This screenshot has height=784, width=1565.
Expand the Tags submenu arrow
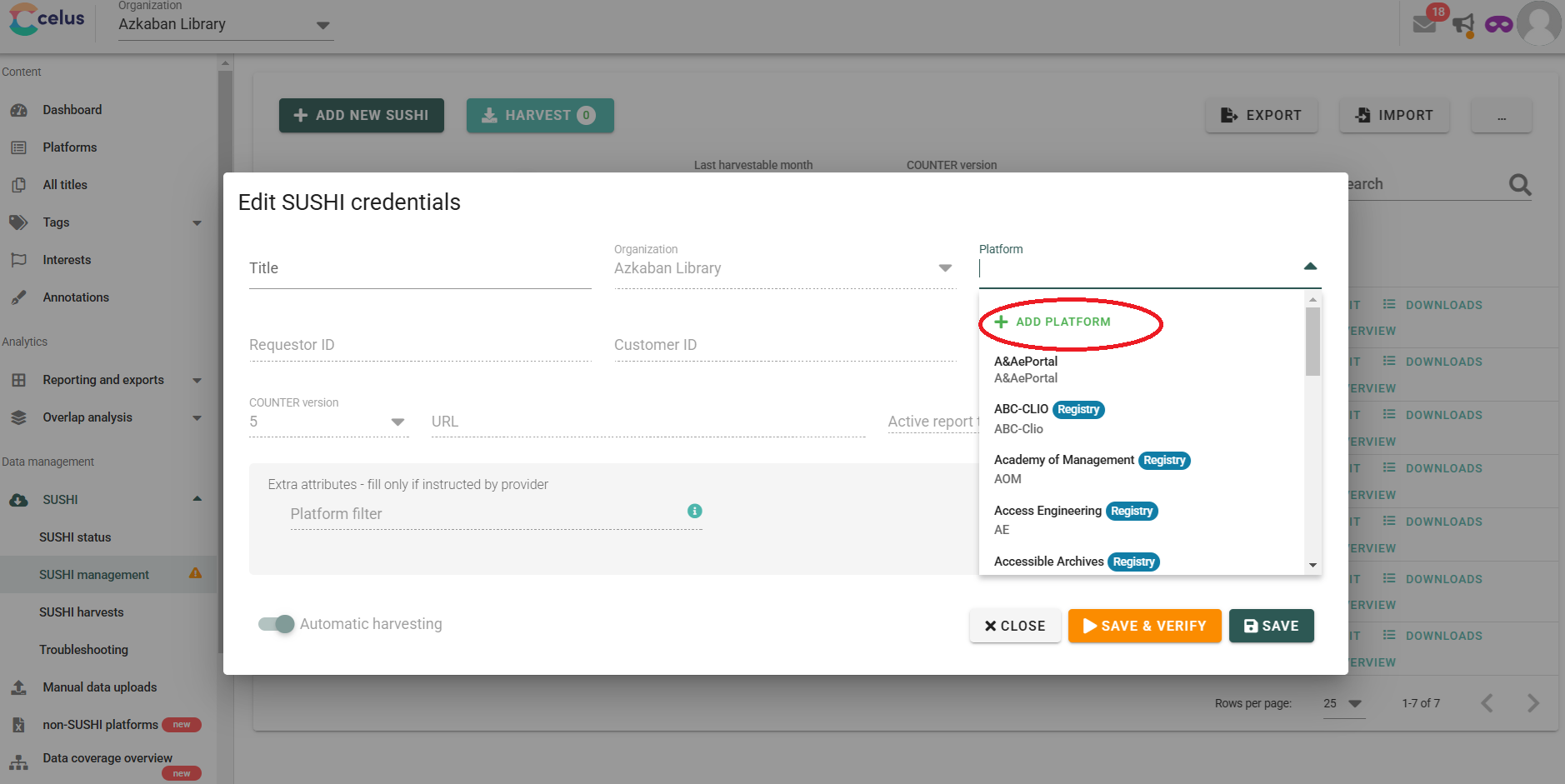coord(197,223)
